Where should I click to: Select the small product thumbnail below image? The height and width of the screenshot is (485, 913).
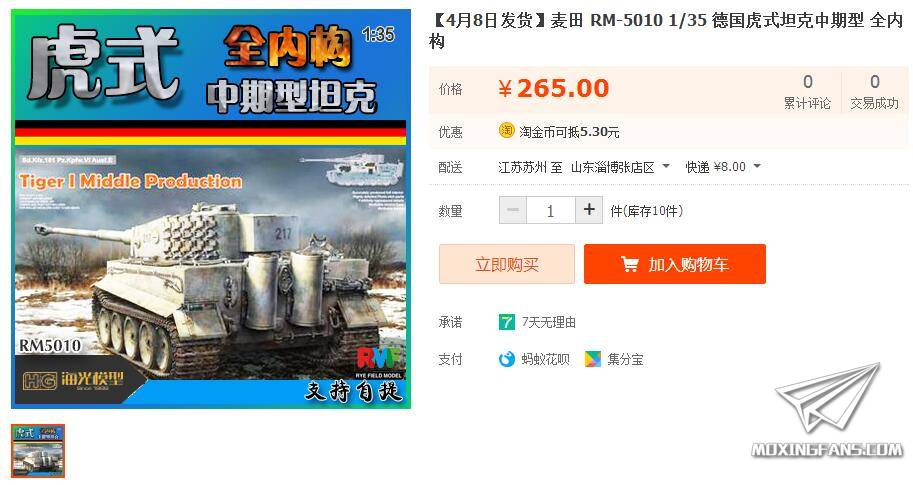(38, 451)
